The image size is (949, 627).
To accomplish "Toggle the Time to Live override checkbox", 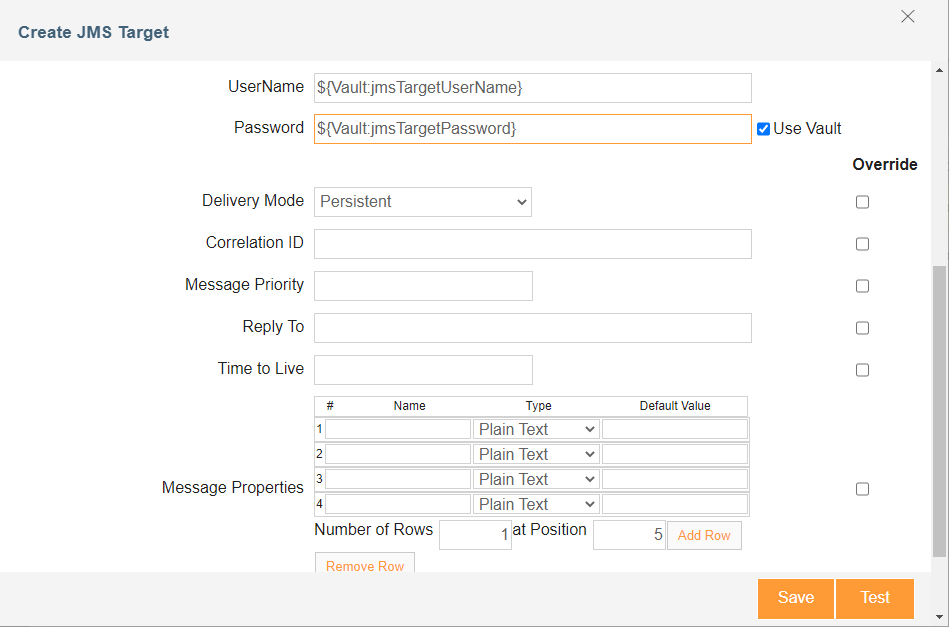I will 862,370.
